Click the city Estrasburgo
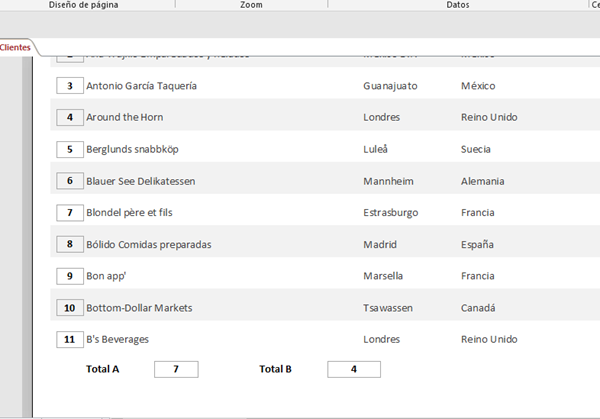Screen dimensions: 600x419 pyautogui.click(x=391, y=213)
